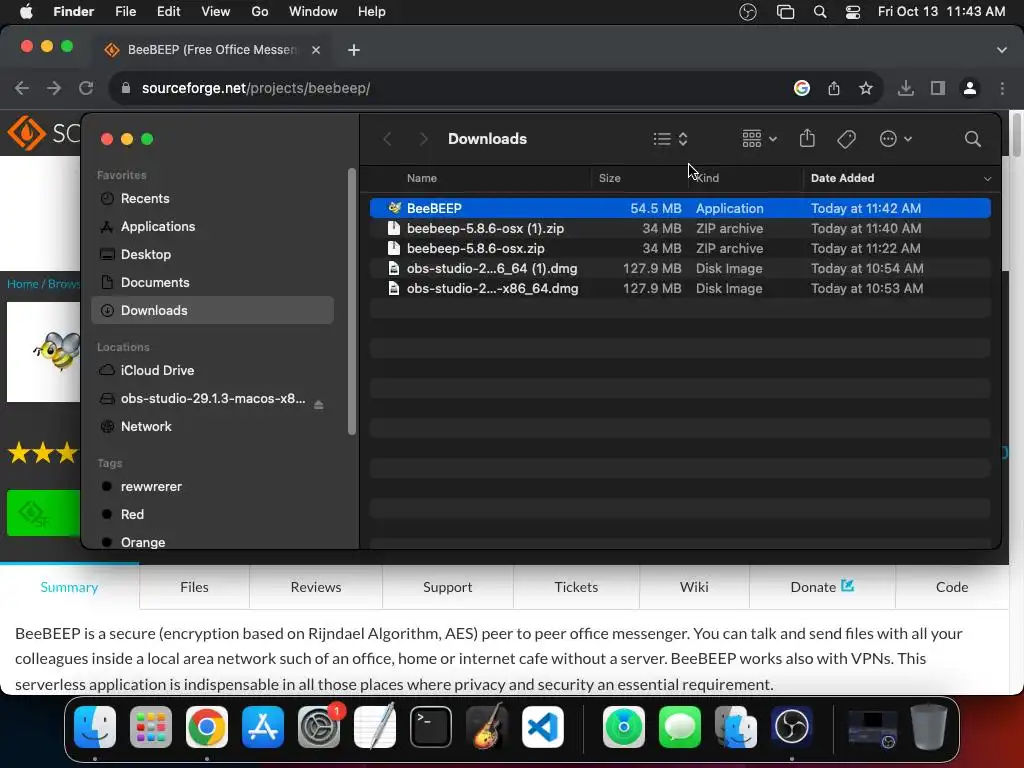Open Chrome profile avatar
This screenshot has height=768, width=1024.
pos(970,88)
